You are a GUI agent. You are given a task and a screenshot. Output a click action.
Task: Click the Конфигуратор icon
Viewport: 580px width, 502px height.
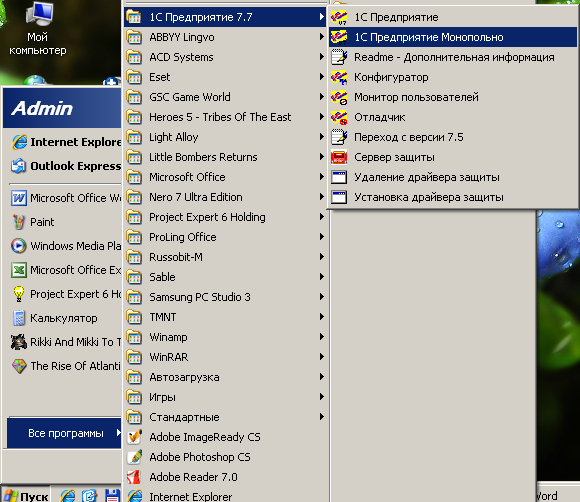click(x=339, y=77)
